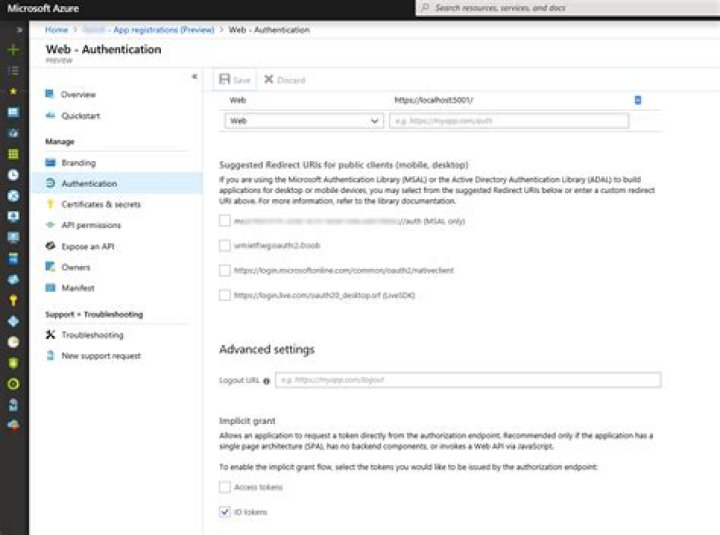Open Troubleshooting under Support

tap(92, 335)
